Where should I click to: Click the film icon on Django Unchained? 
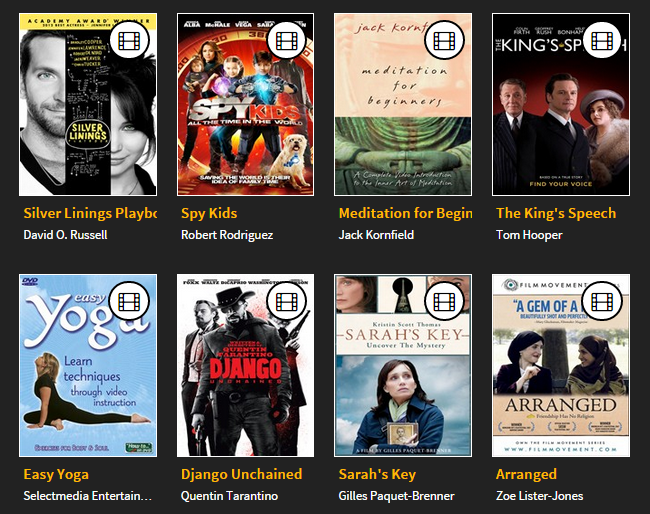[287, 301]
